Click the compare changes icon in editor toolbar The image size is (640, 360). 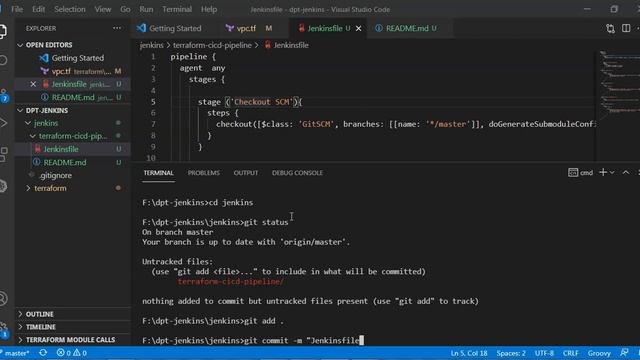(610, 29)
